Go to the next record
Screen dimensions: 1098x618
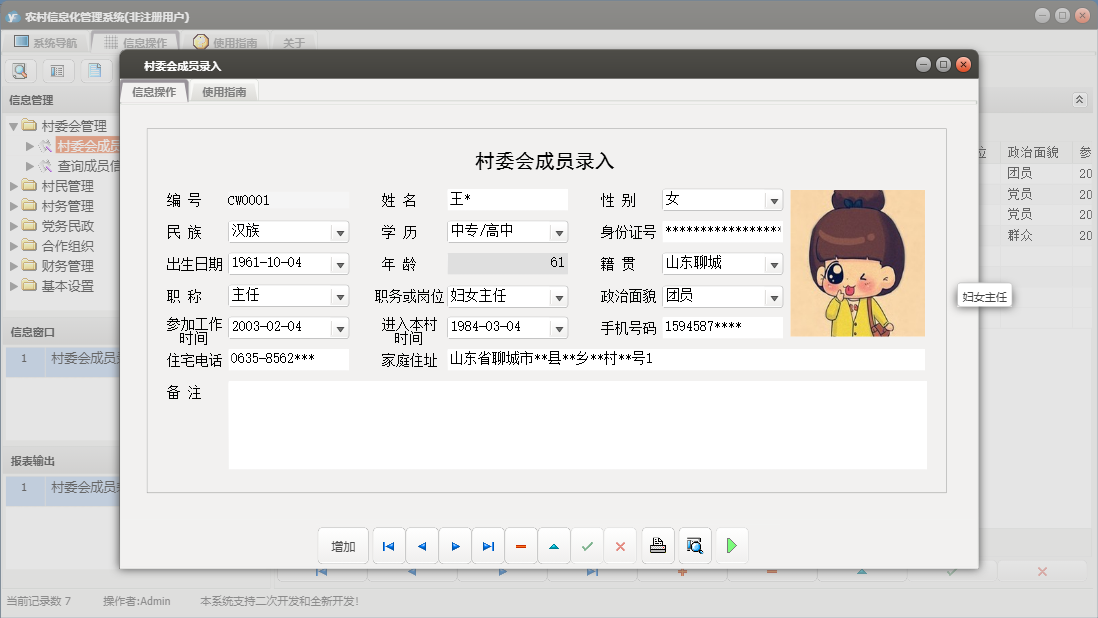[455, 546]
